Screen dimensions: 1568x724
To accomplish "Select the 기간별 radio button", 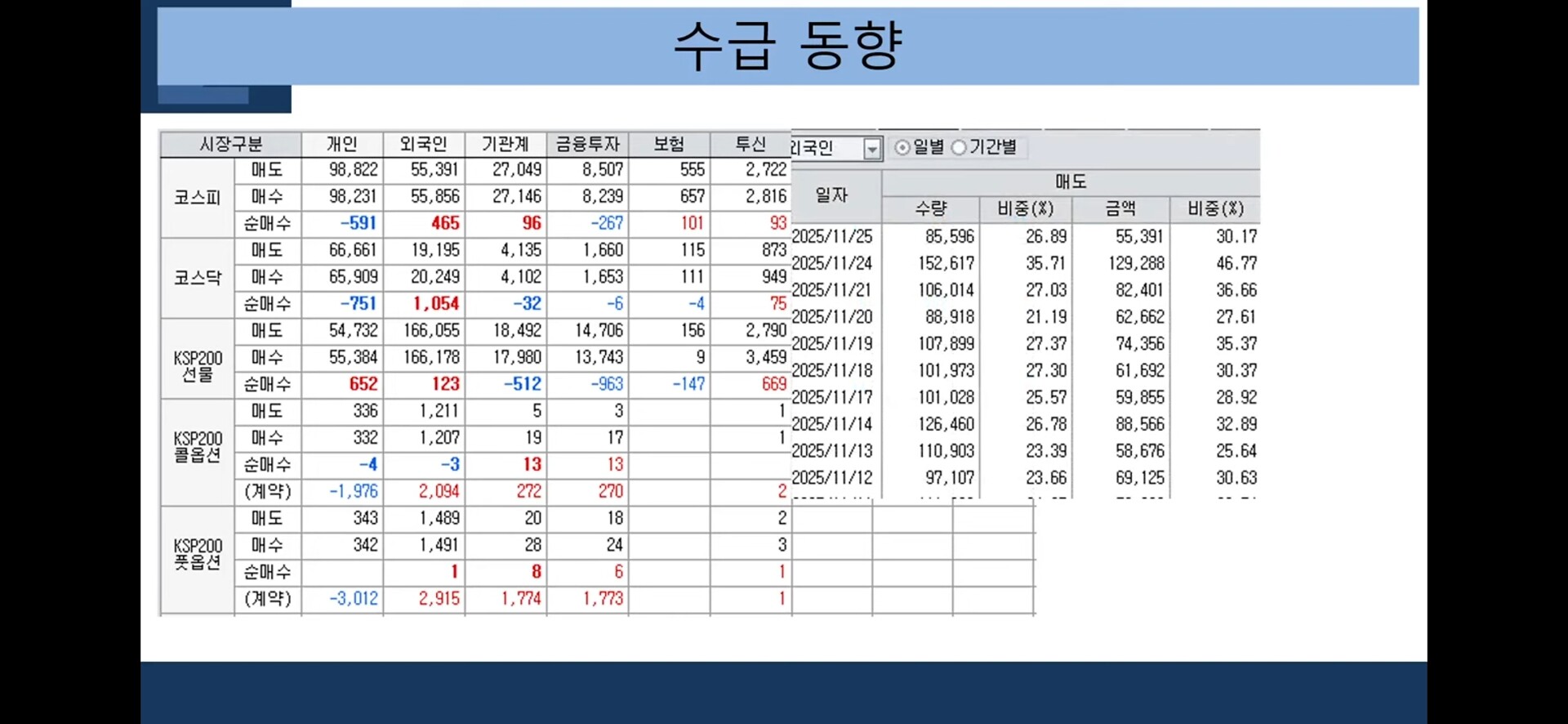I will [959, 148].
